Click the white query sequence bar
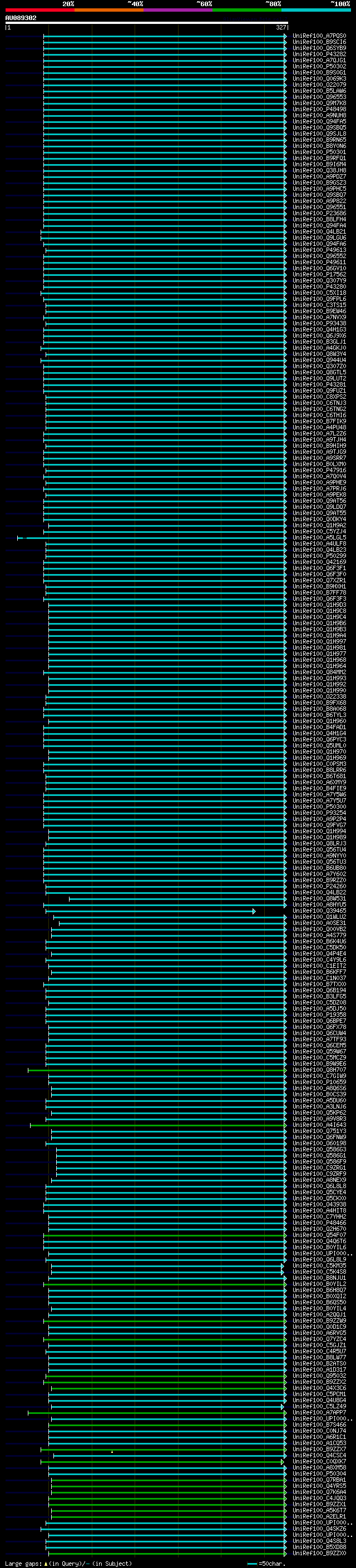Viewport: 356px width, 1568px height. pyautogui.click(x=147, y=22)
